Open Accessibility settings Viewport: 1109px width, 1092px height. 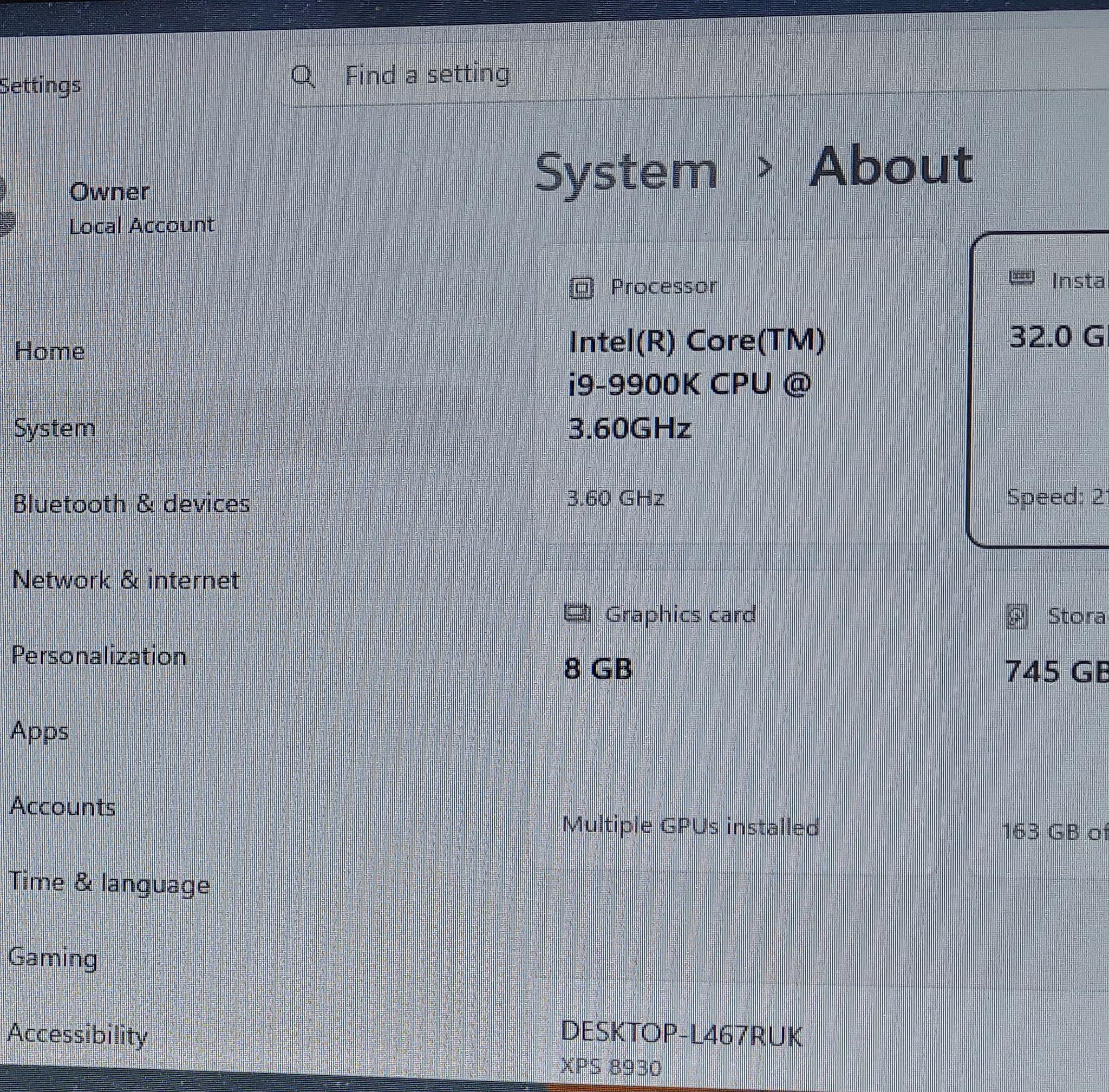coord(77,1035)
